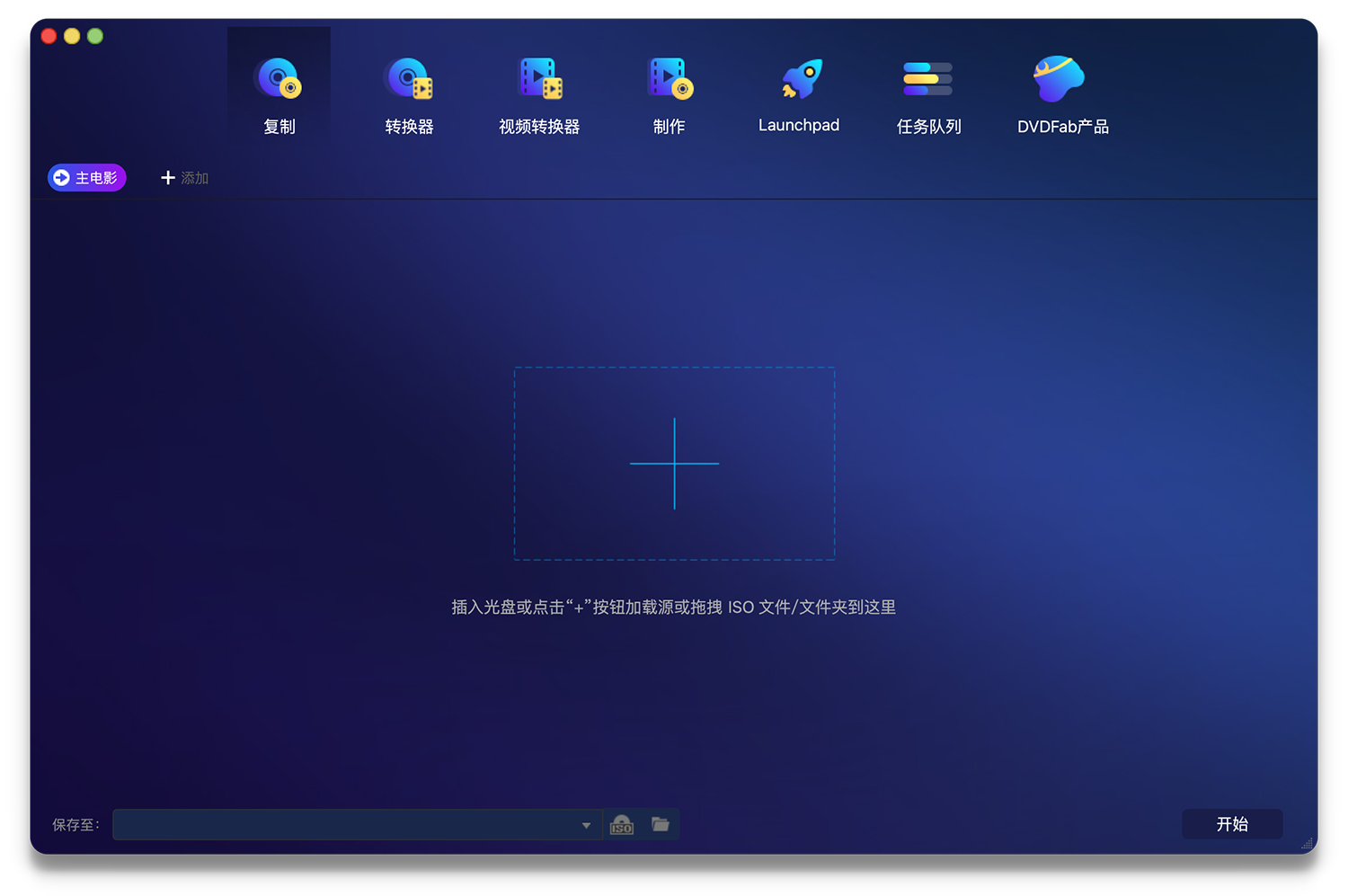Open the 视频转换器 Video Converter module
The image size is (1348, 896).
539,79
